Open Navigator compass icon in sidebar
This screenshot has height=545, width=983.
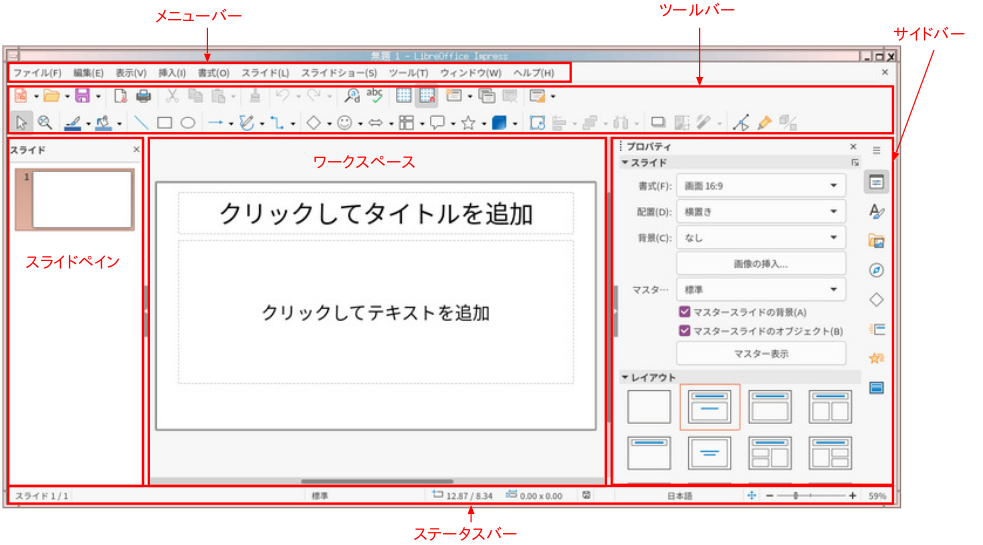(x=876, y=270)
